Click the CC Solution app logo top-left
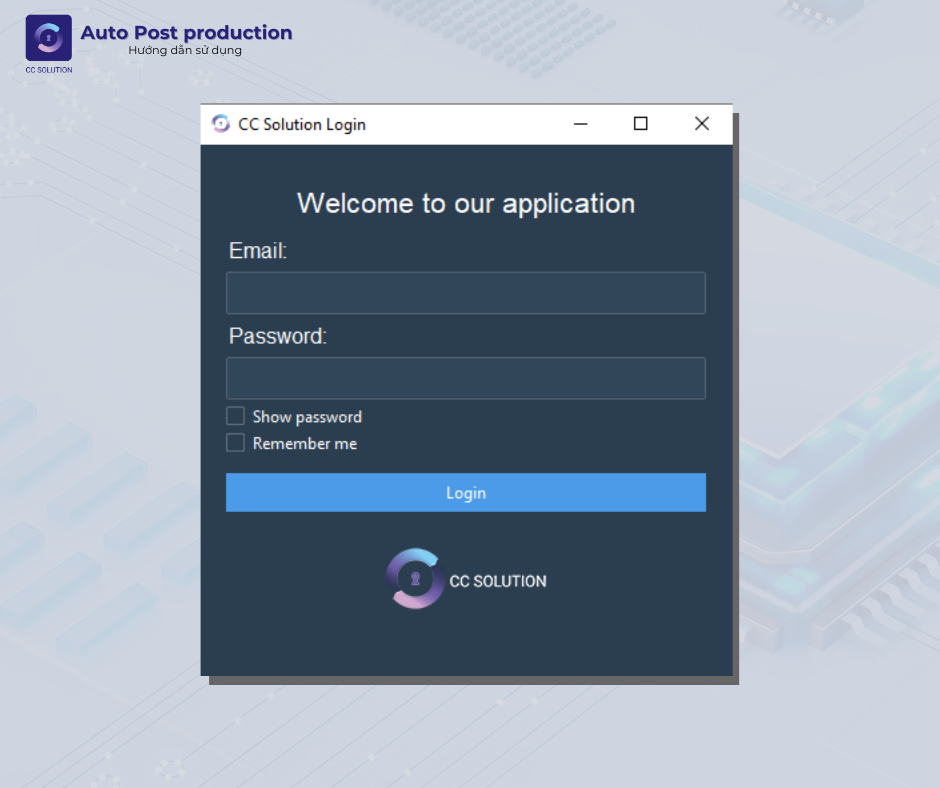 [49, 38]
